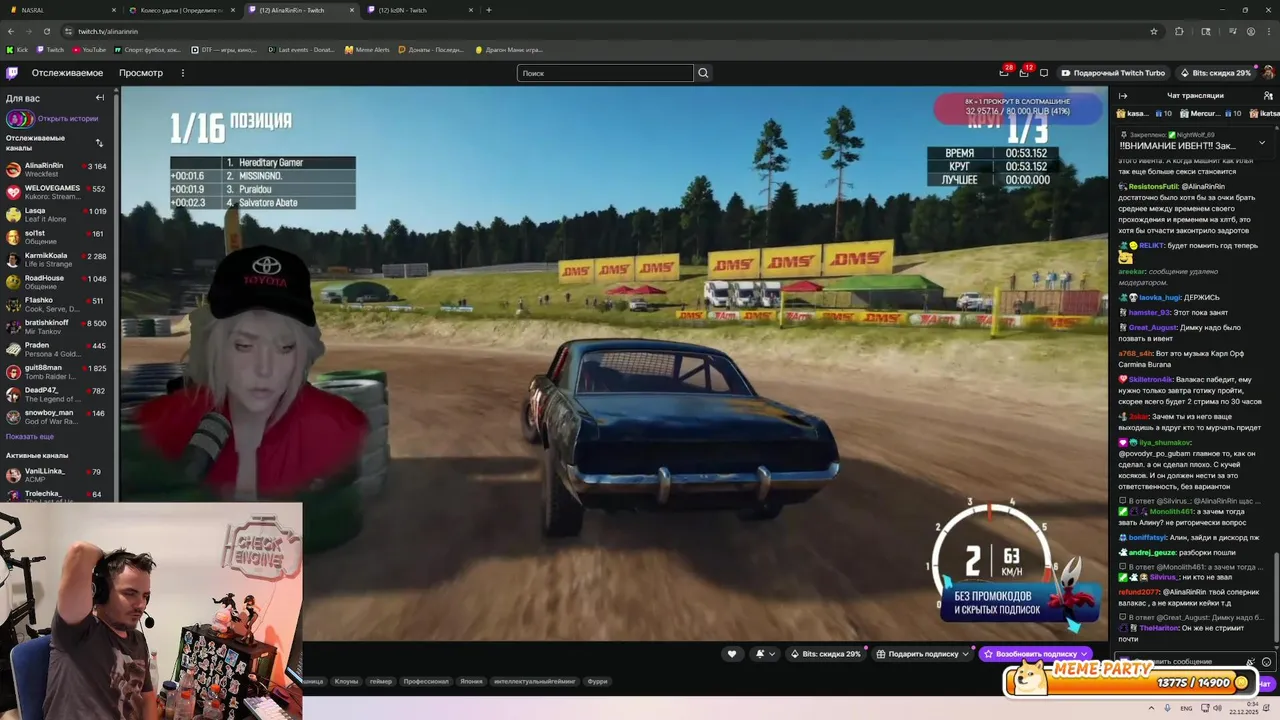This screenshot has height=720, width=1280.
Task: Expand the sidebar with Показать еще
Action: point(30,437)
